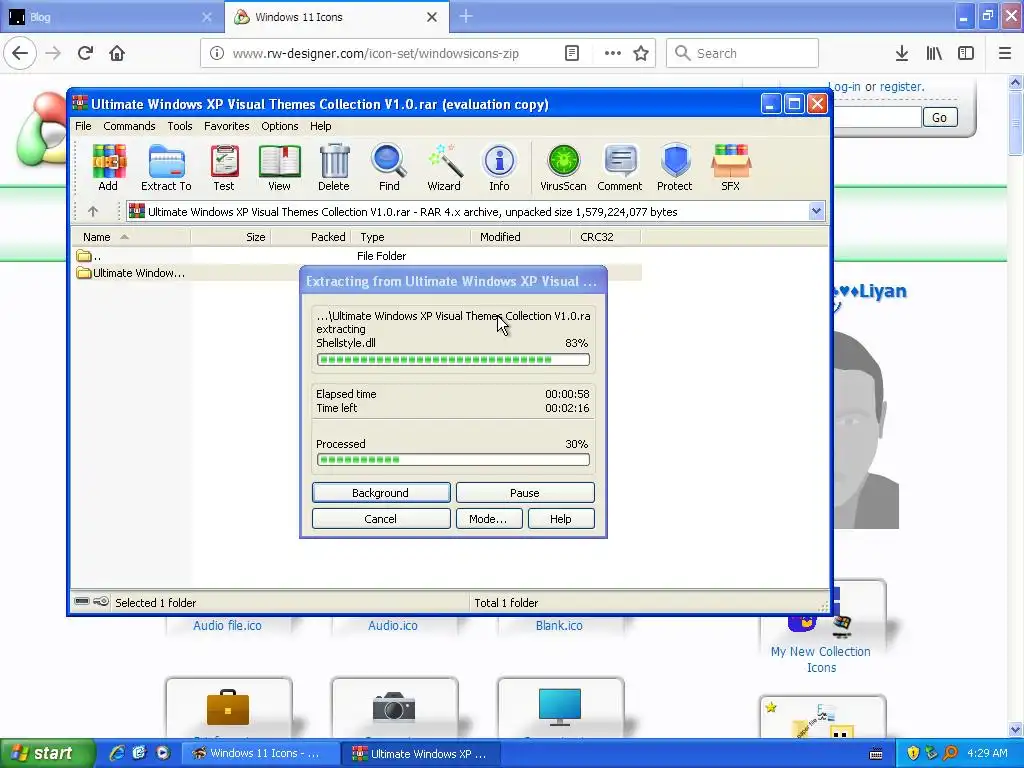Image resolution: width=1024 pixels, height=768 pixels.
Task: Create an SFX archive
Action: pyautogui.click(x=731, y=168)
